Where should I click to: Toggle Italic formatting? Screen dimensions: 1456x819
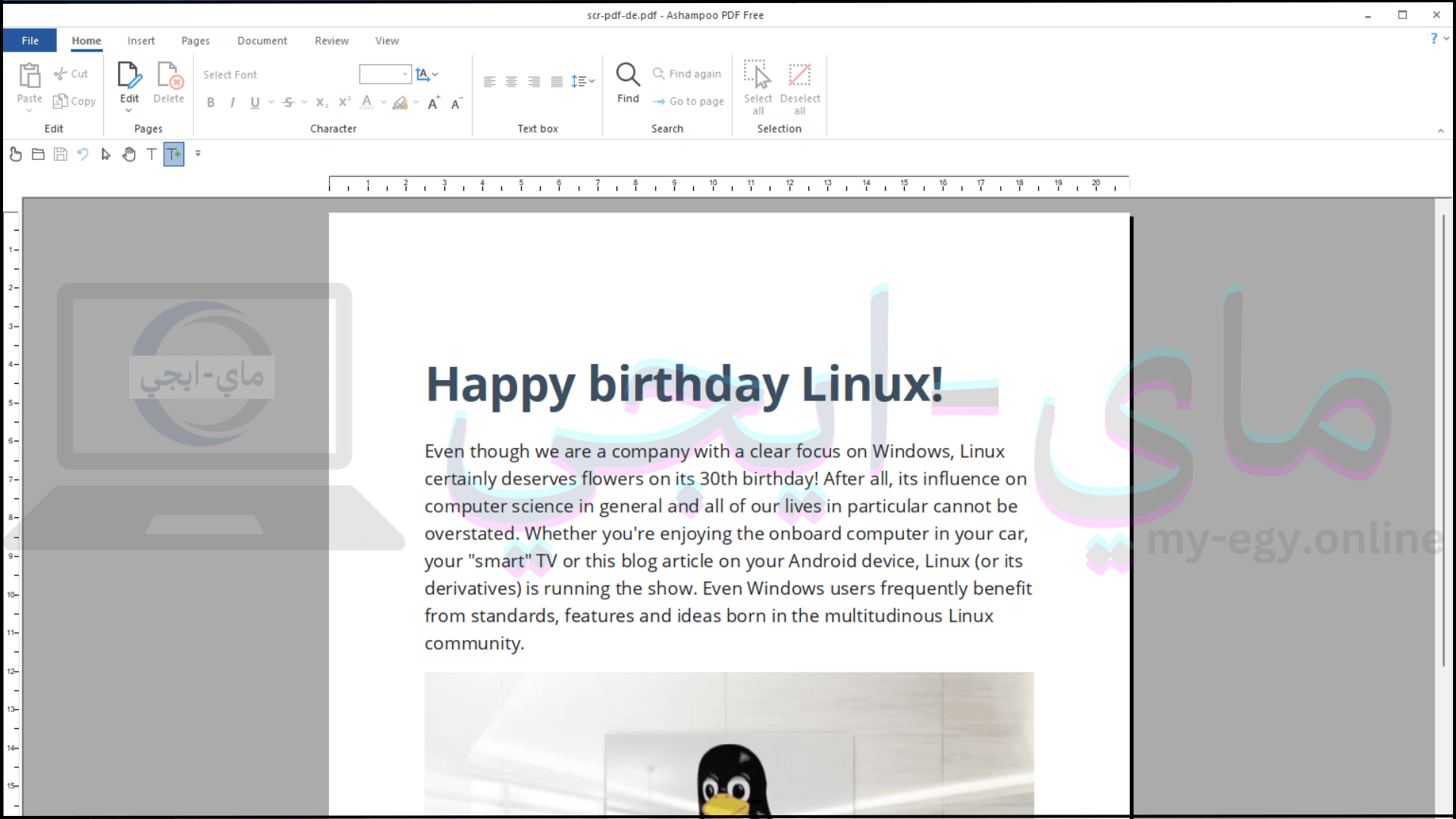(233, 102)
